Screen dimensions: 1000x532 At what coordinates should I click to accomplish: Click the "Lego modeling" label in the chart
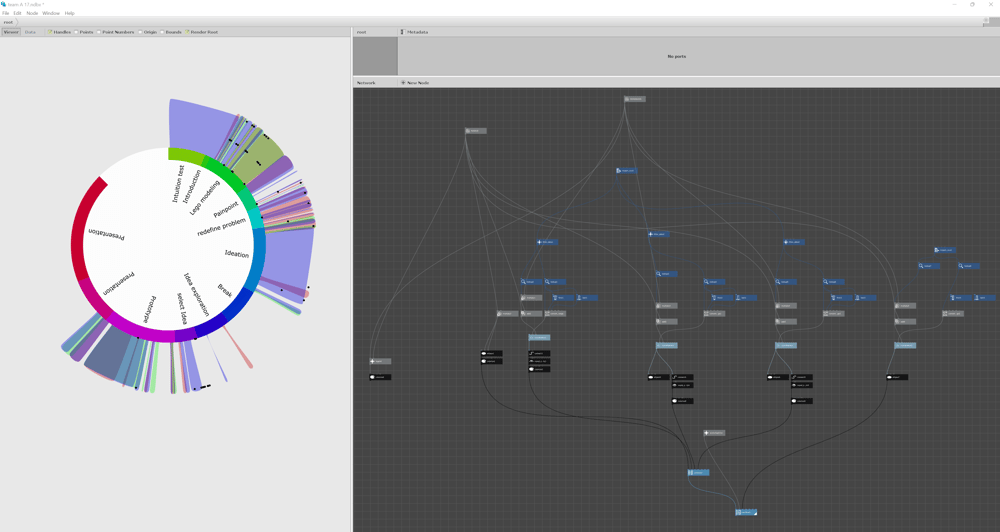pyautogui.click(x=204, y=197)
